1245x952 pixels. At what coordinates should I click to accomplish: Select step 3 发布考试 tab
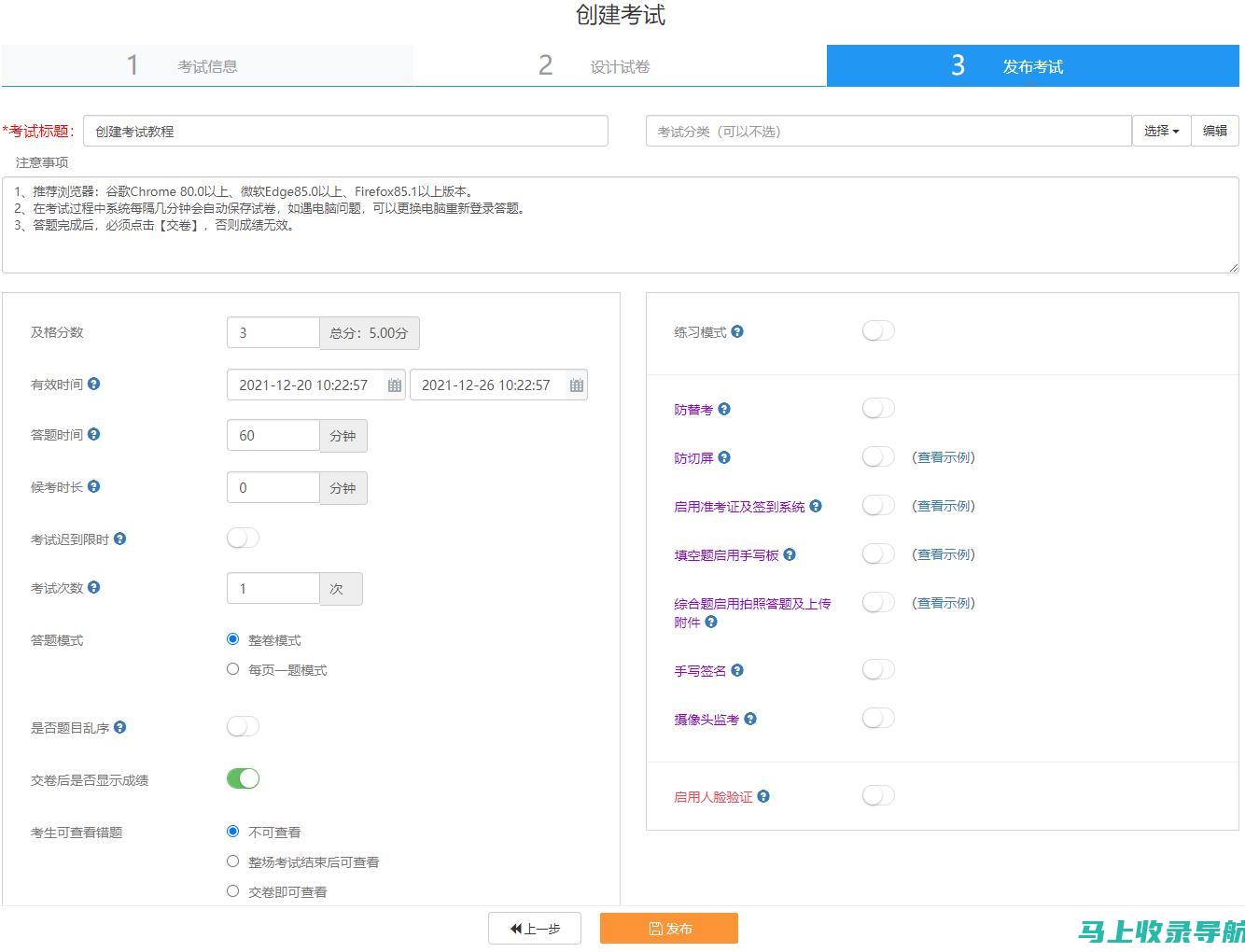tap(1033, 65)
